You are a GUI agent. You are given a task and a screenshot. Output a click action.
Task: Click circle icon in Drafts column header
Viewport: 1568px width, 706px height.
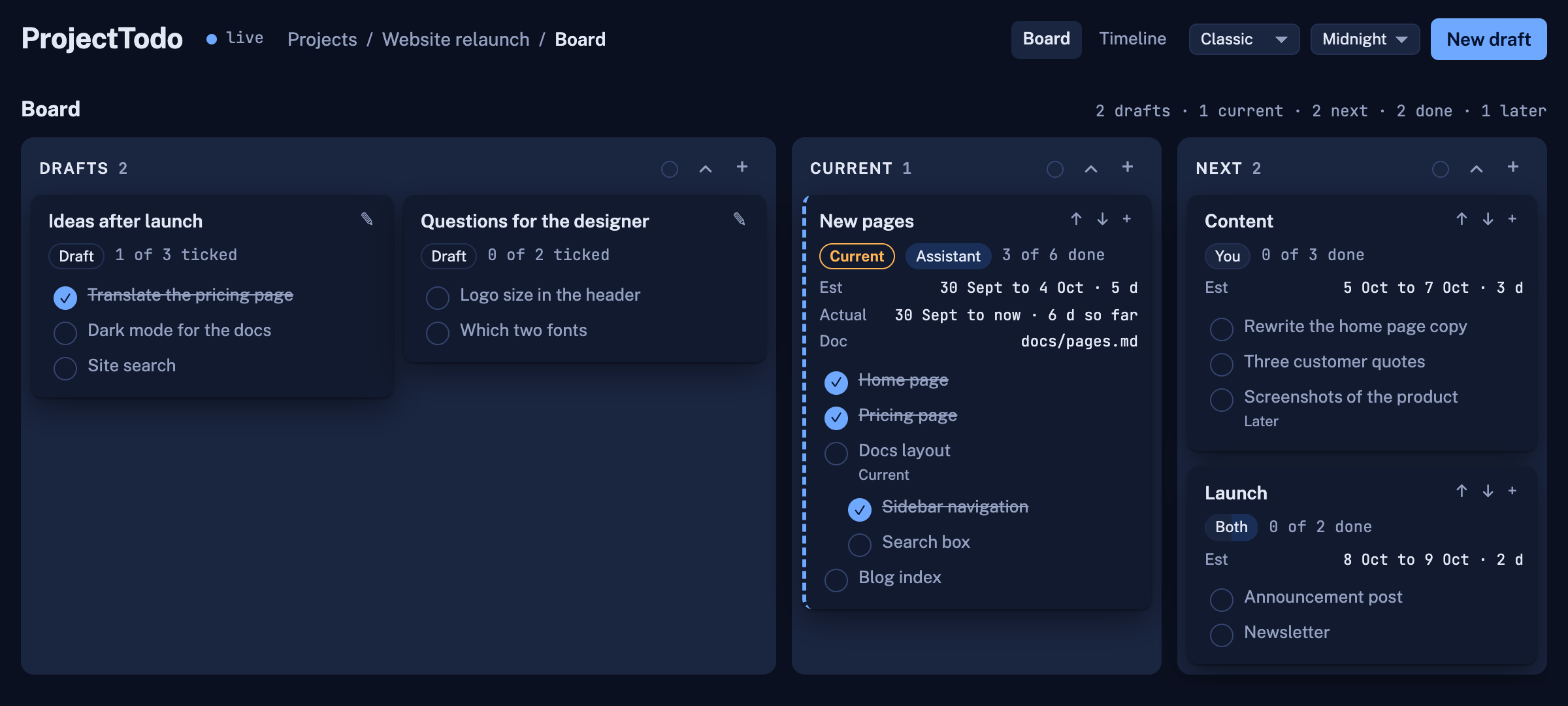pyautogui.click(x=670, y=169)
